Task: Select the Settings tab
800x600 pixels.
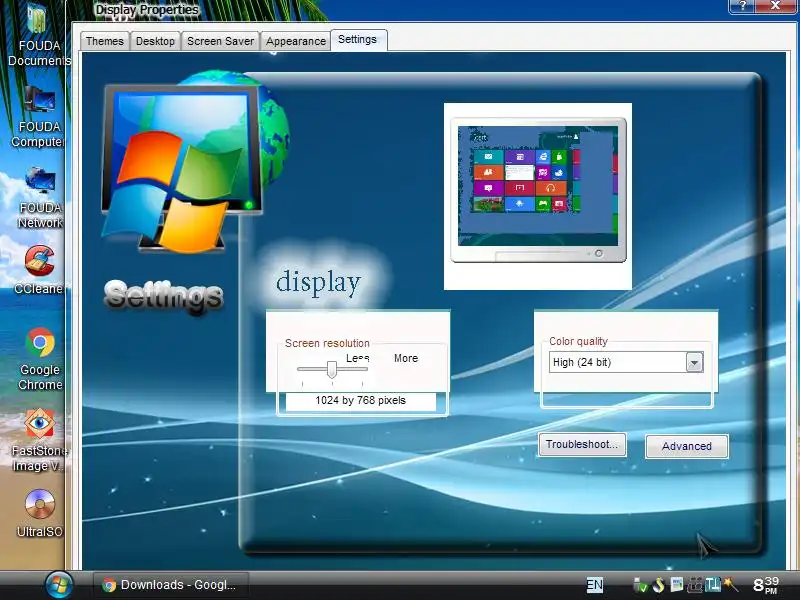Action: [358, 40]
